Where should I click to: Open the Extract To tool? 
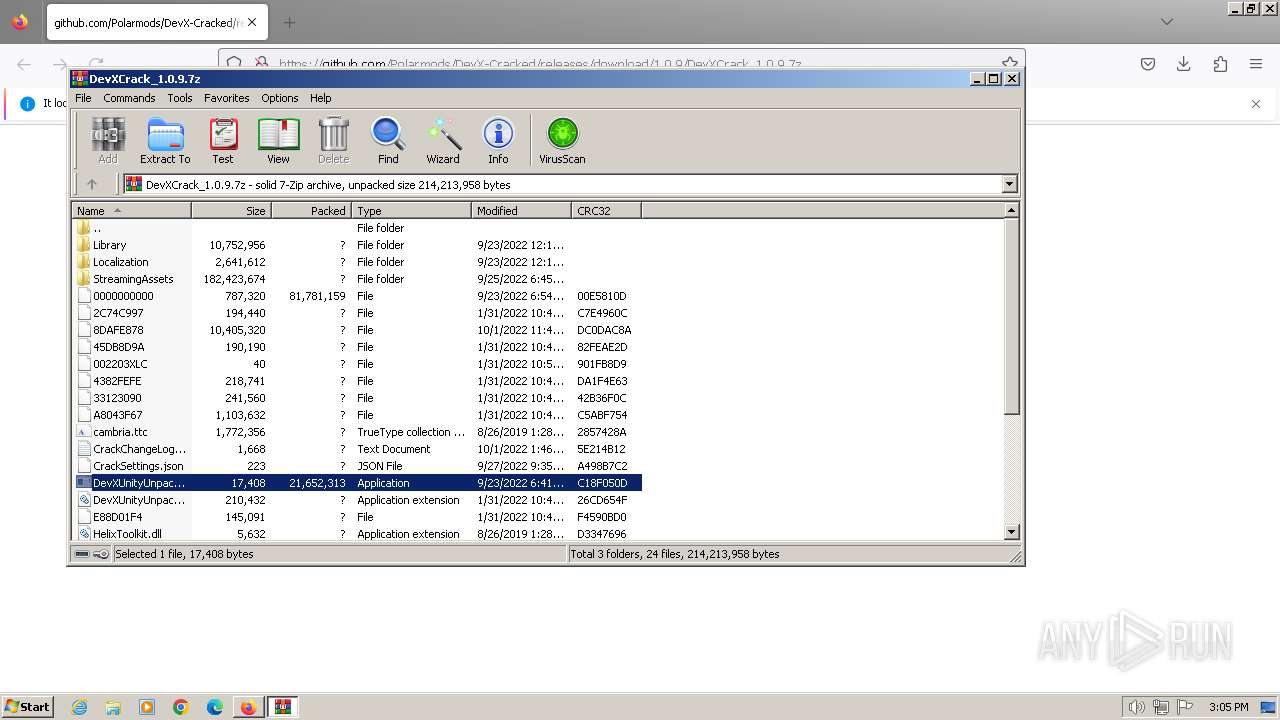pyautogui.click(x=165, y=141)
